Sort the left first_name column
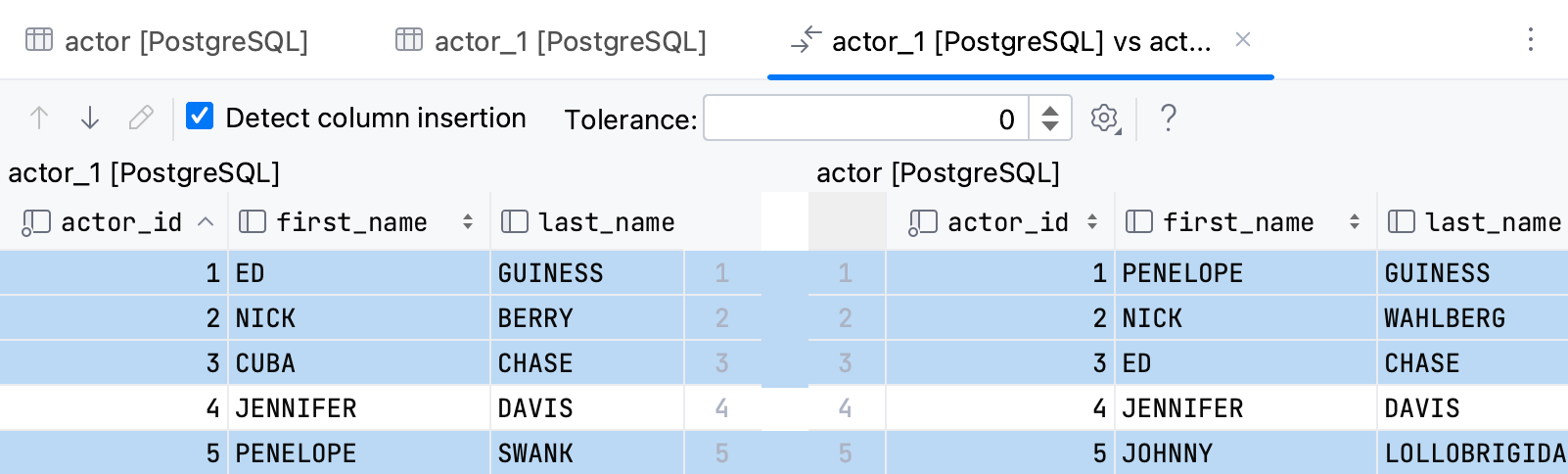This screenshot has height=474, width=1568. coord(468,222)
